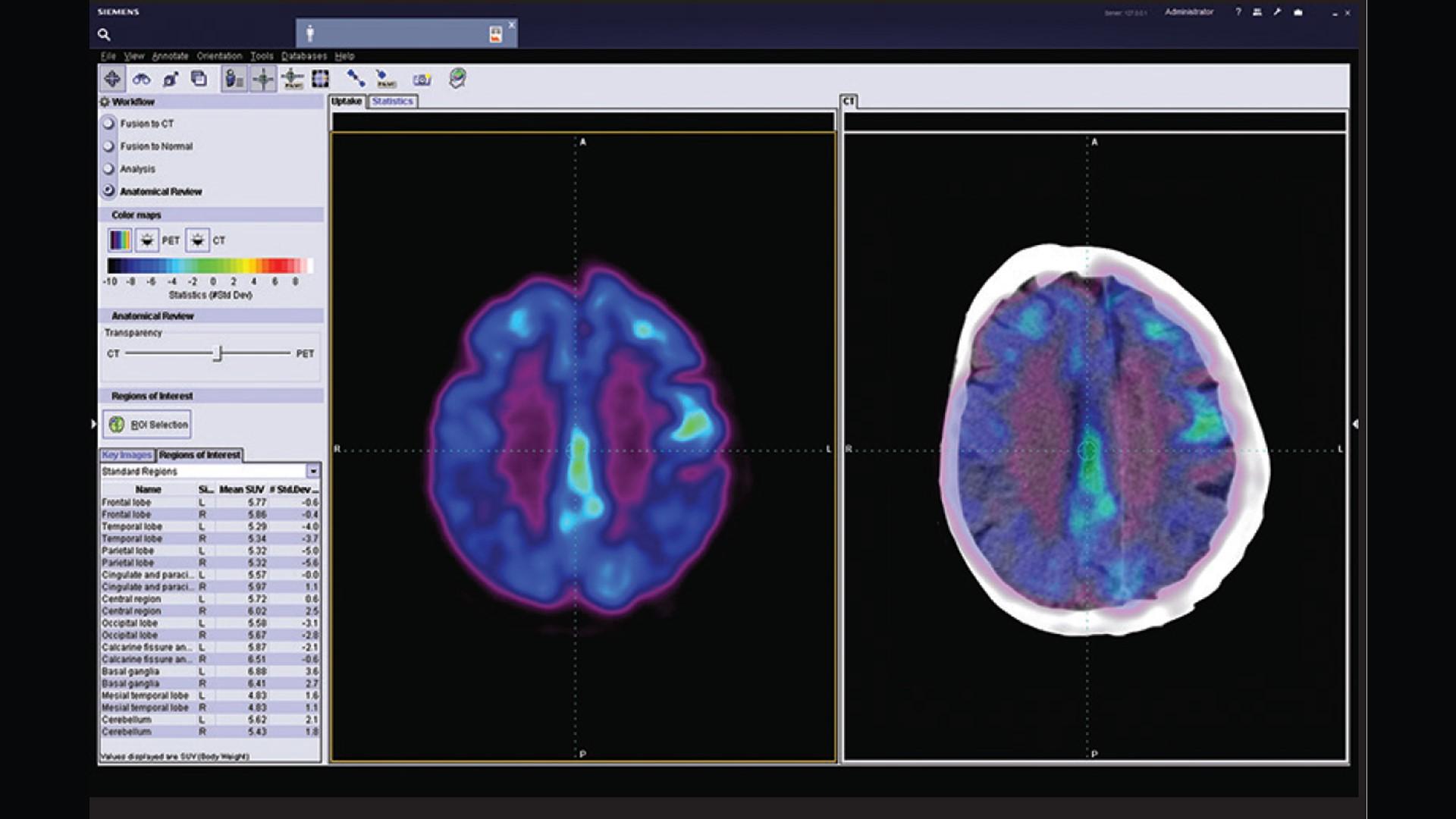
Task: Expand the right side panel arrow
Action: click(x=1355, y=424)
